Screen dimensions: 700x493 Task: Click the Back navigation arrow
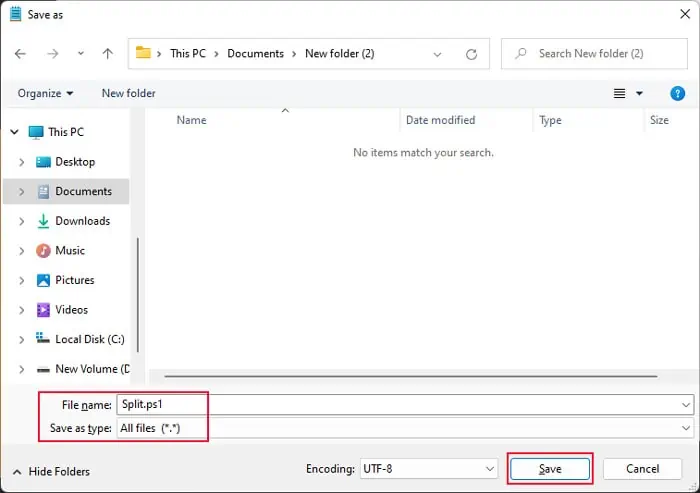pyautogui.click(x=20, y=54)
